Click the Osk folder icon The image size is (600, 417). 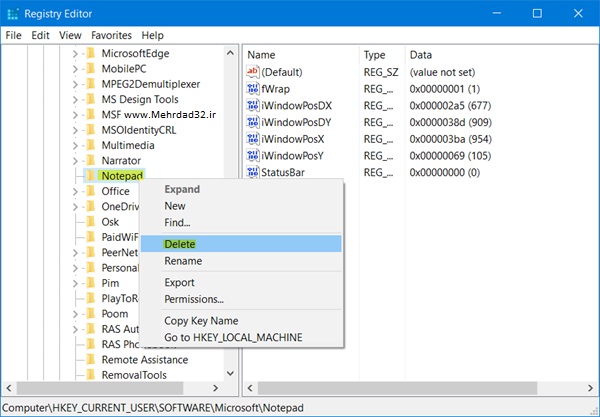[91, 222]
